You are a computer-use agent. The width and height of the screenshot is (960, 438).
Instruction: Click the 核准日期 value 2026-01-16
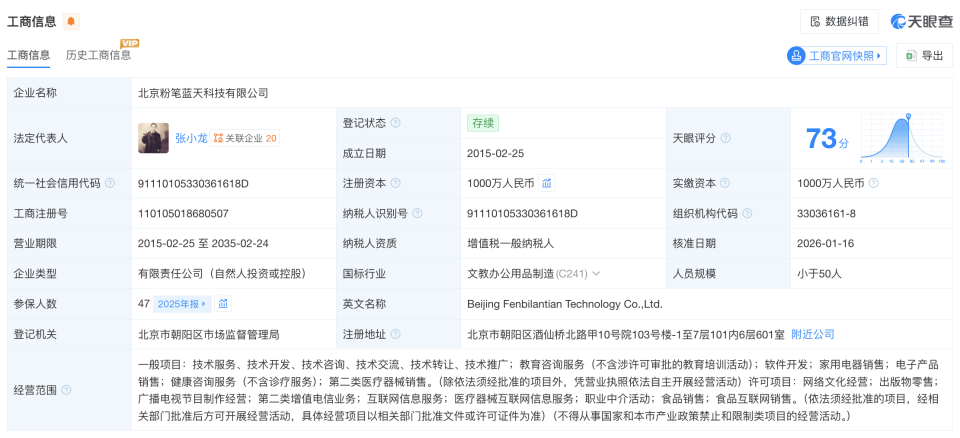(x=826, y=243)
